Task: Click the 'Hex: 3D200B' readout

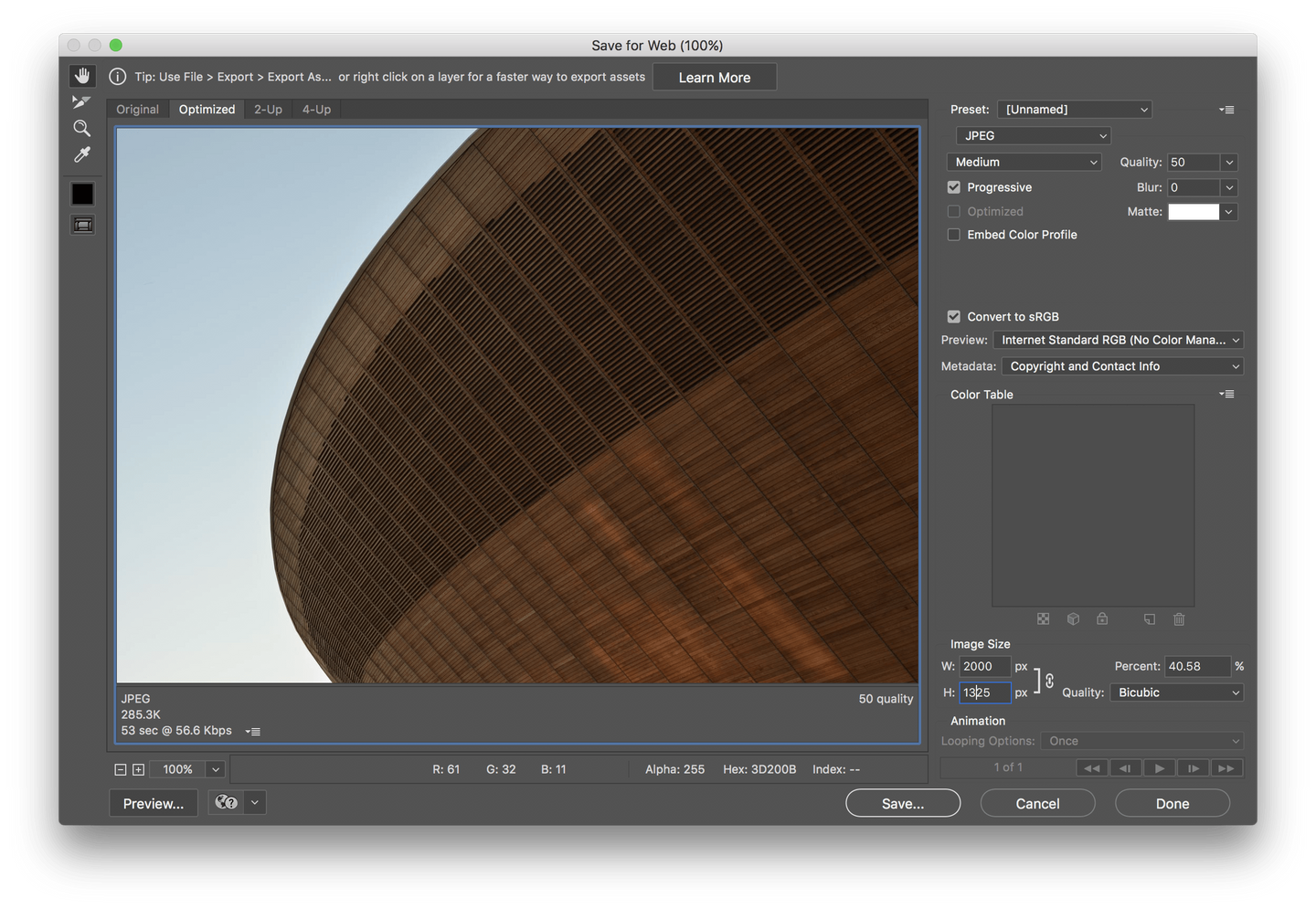Action: coord(759,770)
